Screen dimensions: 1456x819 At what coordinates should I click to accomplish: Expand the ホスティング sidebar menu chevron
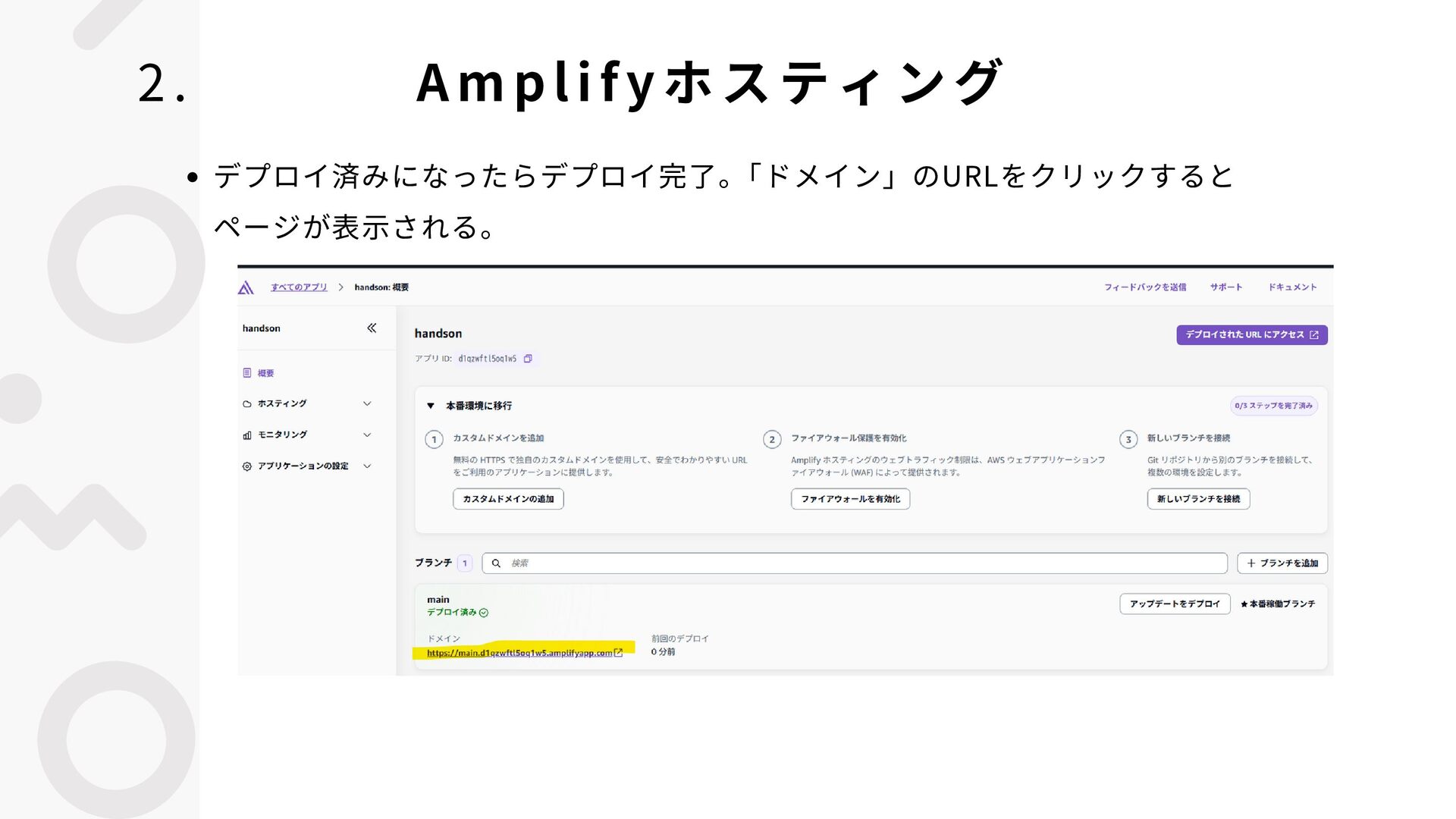point(367,404)
